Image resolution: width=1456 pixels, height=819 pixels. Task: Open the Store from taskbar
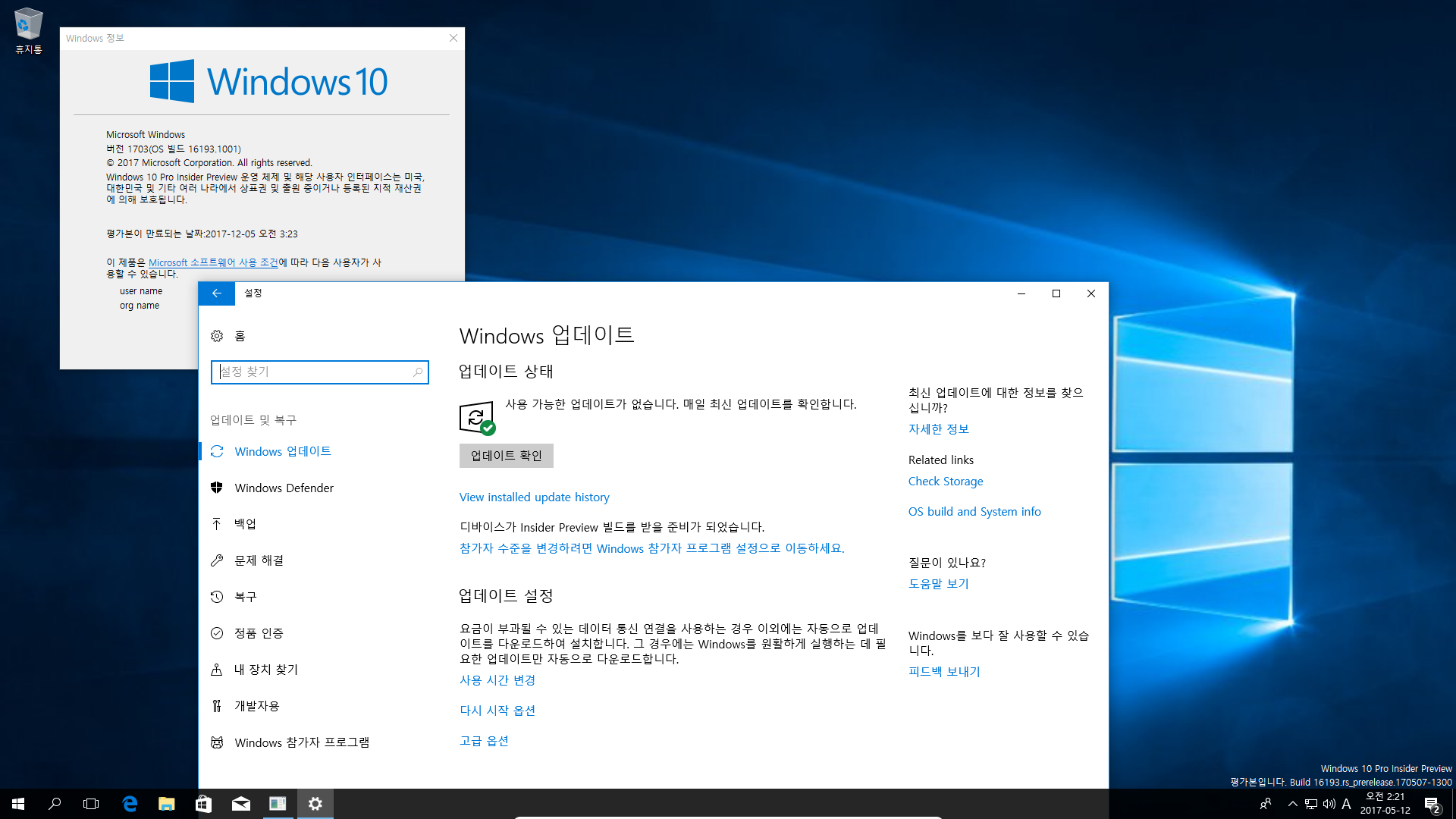click(203, 804)
